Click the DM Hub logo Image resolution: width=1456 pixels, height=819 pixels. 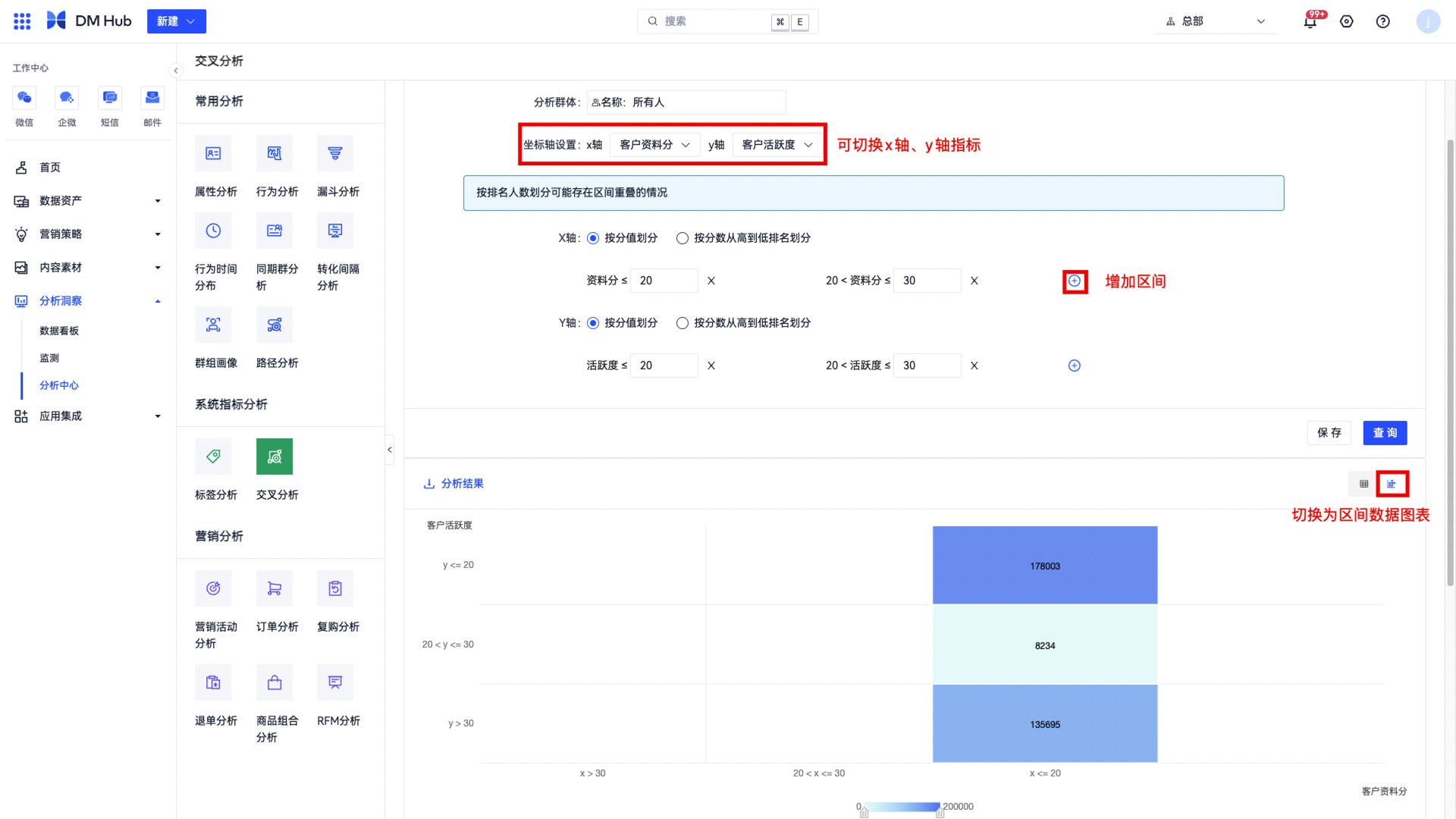click(x=89, y=21)
